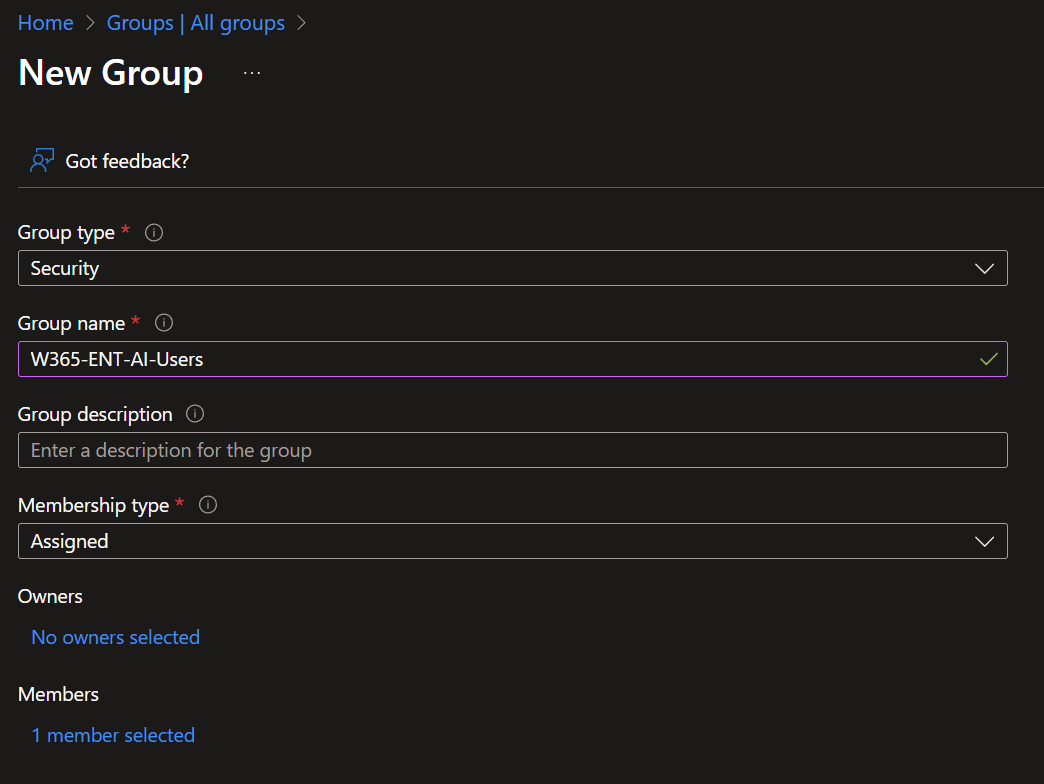This screenshot has width=1044, height=784.
Task: Click the Group description info icon
Action: point(196,414)
